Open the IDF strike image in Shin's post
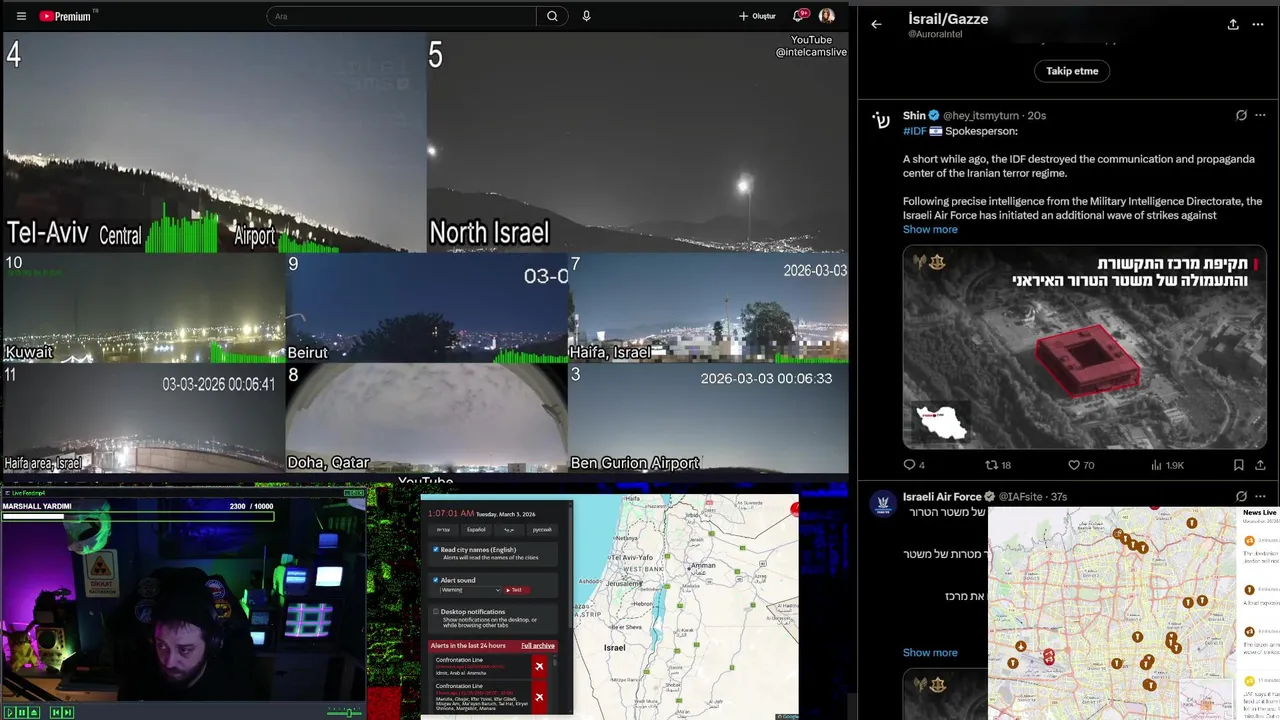 (x=1084, y=347)
